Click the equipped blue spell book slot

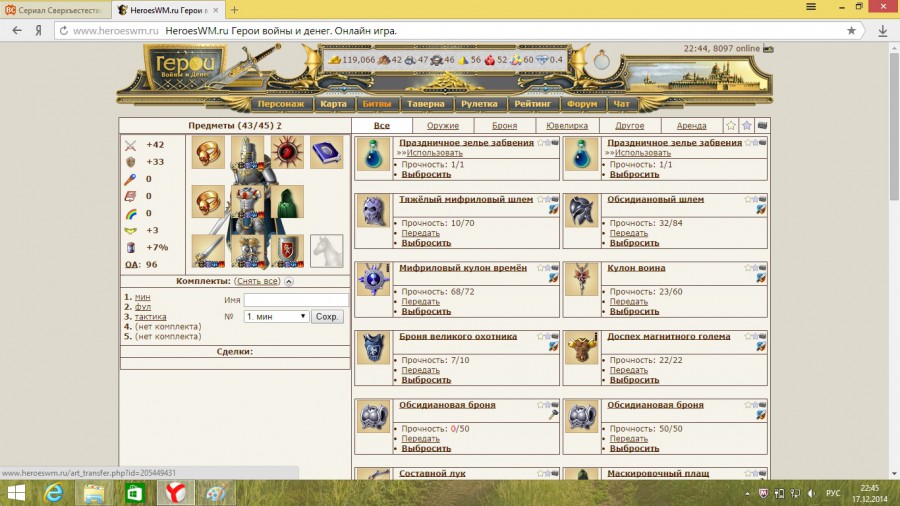pos(327,152)
